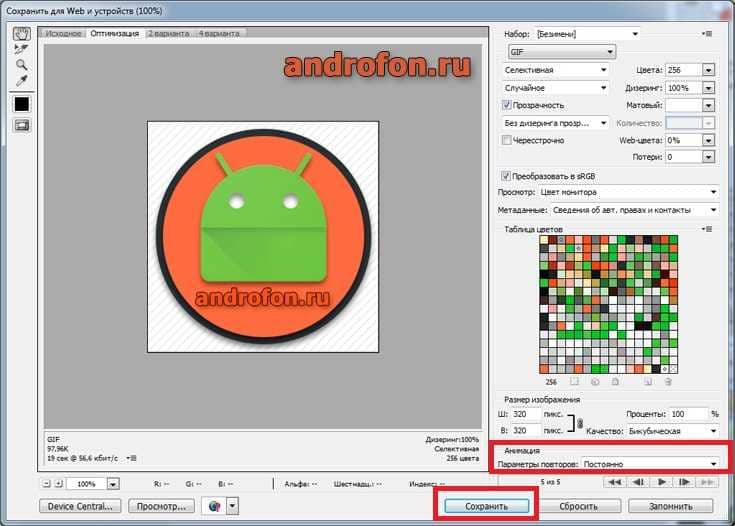Click the Проценты field showing 100
The image size is (735, 526).
688,414
